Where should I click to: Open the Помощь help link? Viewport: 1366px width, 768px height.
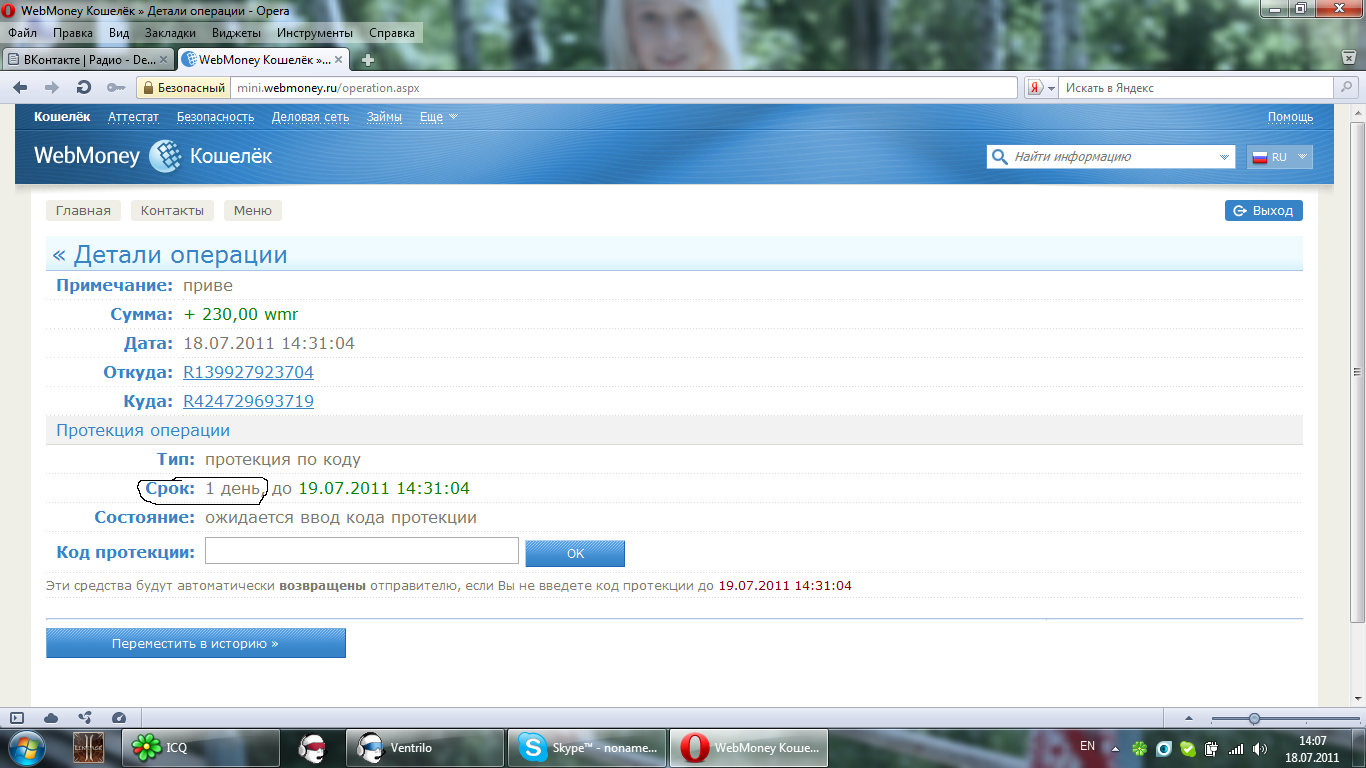tap(1290, 117)
